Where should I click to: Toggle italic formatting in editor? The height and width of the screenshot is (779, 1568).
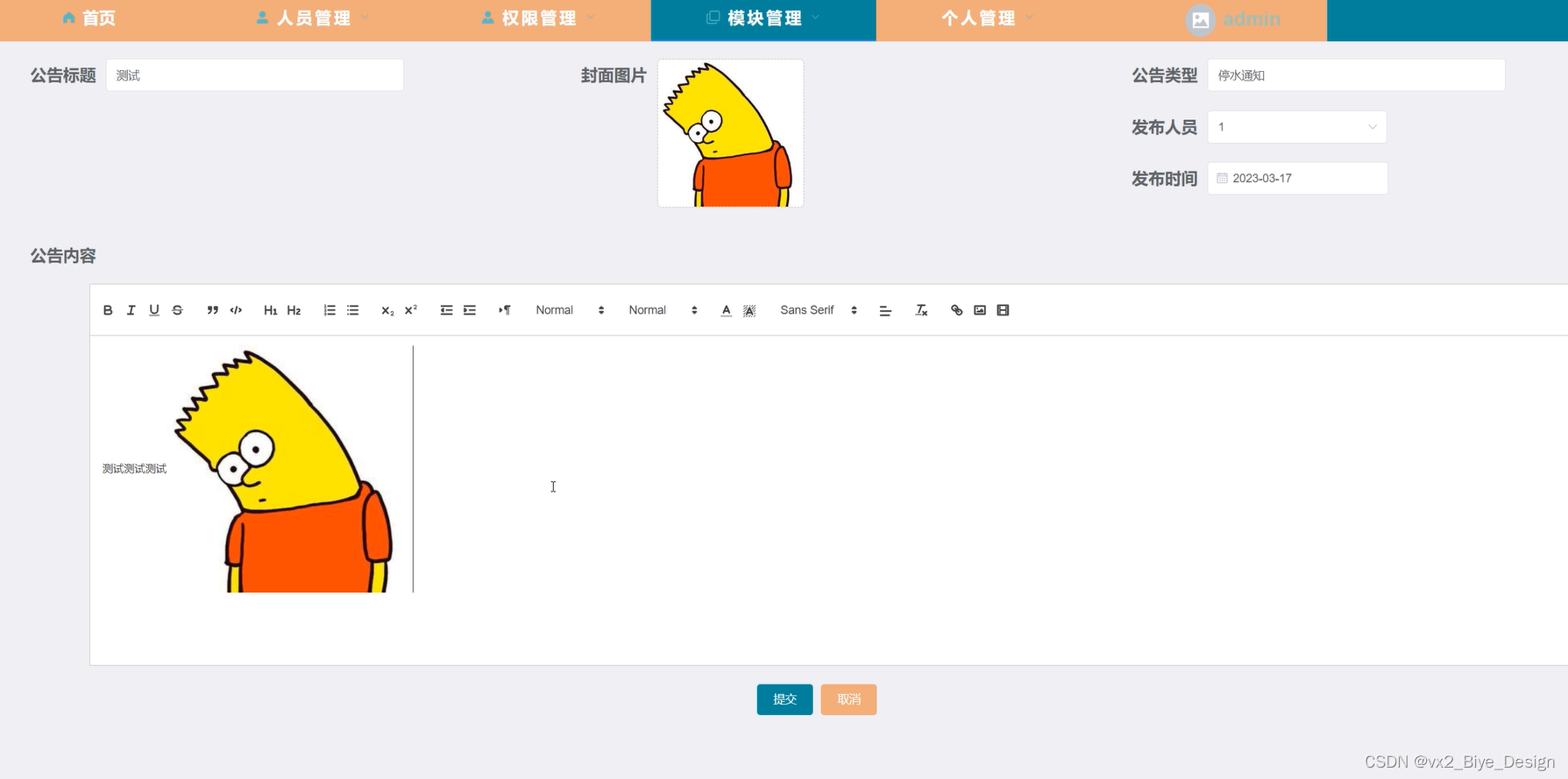[x=131, y=310]
